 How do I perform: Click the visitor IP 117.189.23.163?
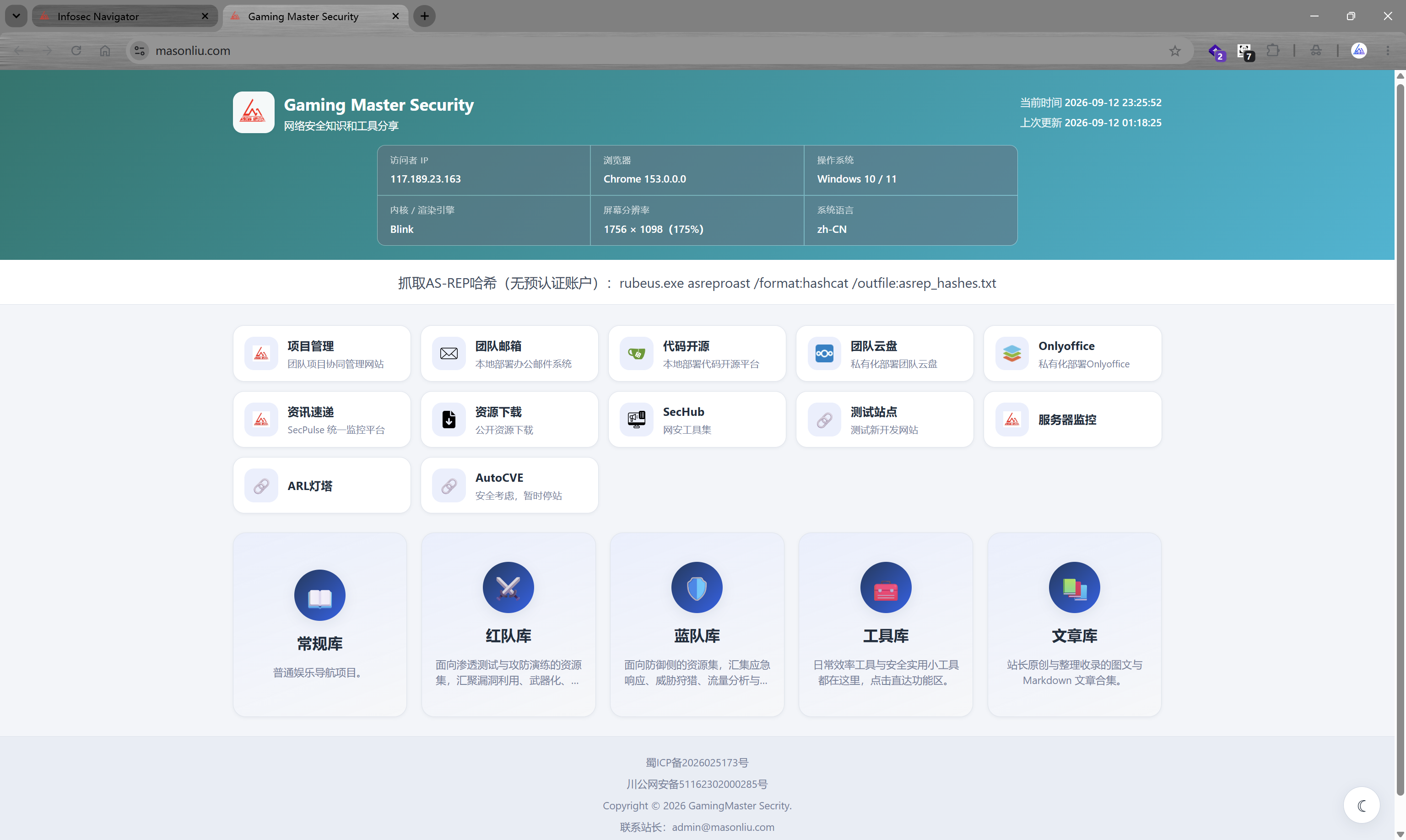point(425,179)
